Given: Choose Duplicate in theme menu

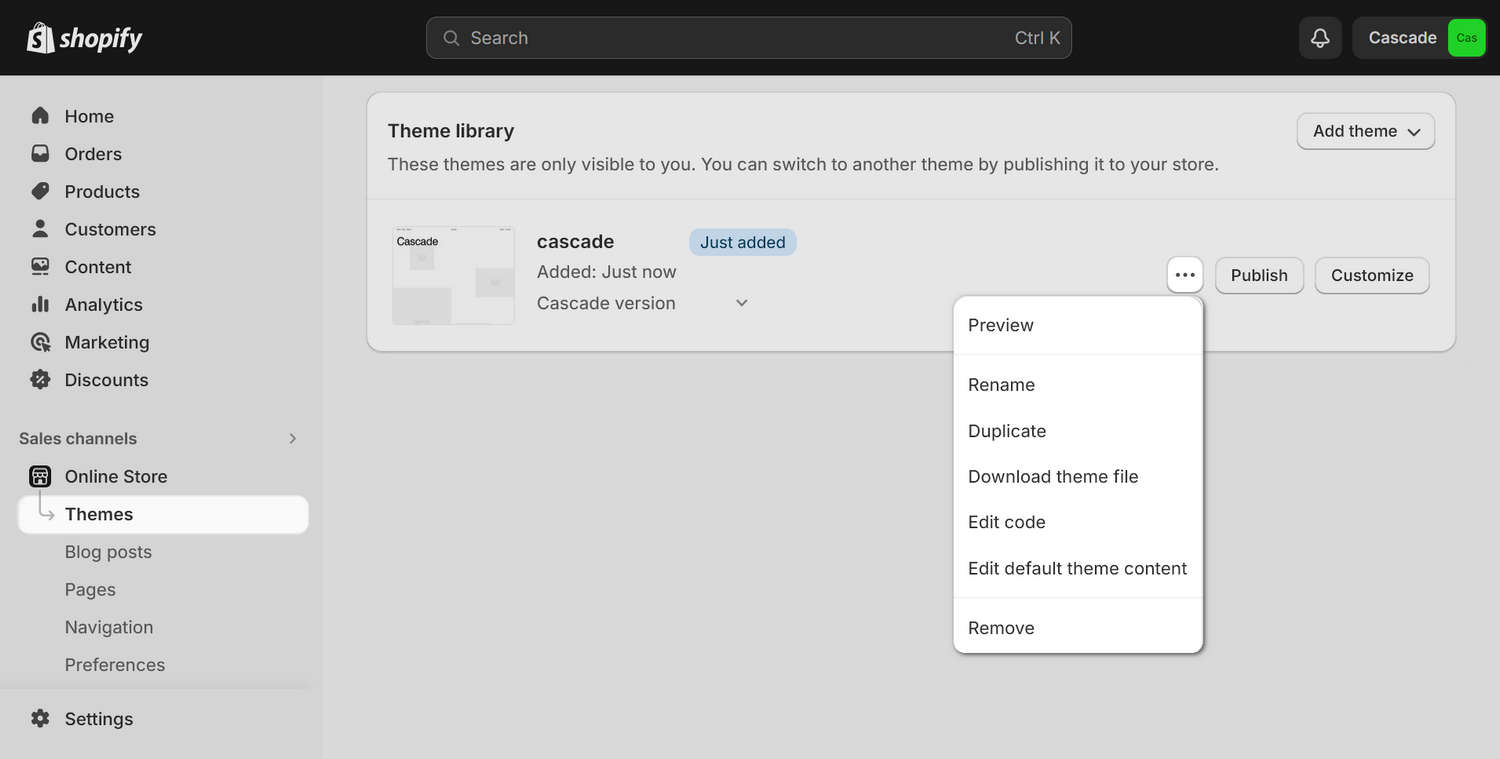Looking at the screenshot, I should point(1078,431).
